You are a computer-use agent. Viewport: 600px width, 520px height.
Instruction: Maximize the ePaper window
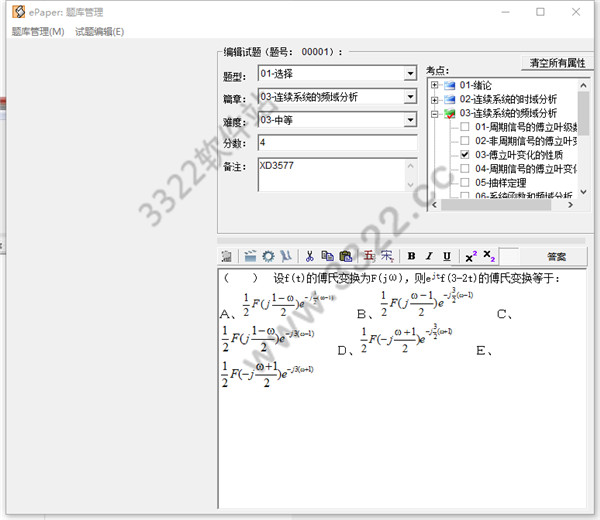click(540, 12)
